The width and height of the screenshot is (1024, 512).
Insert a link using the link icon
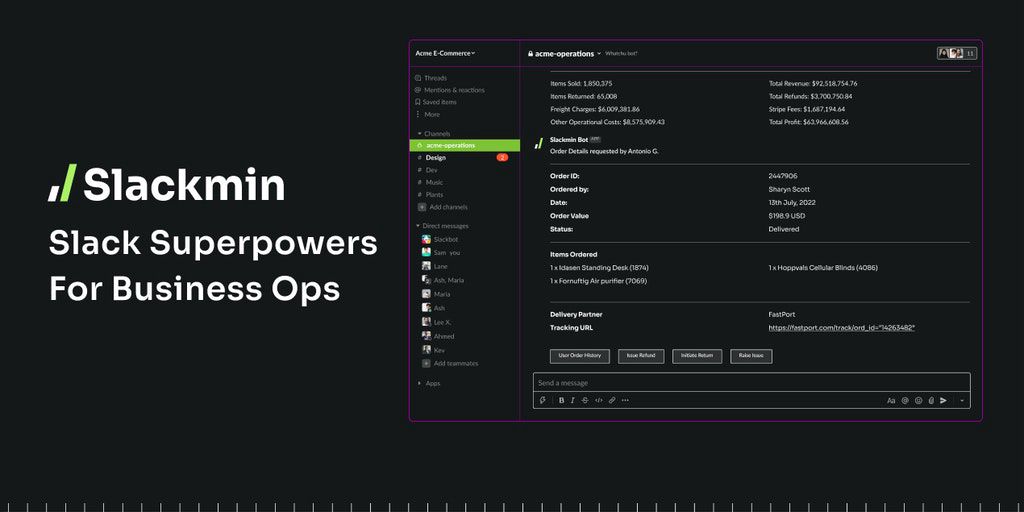612,400
